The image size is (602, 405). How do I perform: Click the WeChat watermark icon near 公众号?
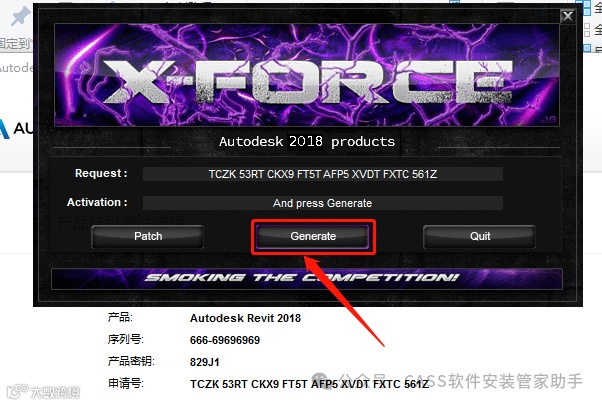point(320,381)
